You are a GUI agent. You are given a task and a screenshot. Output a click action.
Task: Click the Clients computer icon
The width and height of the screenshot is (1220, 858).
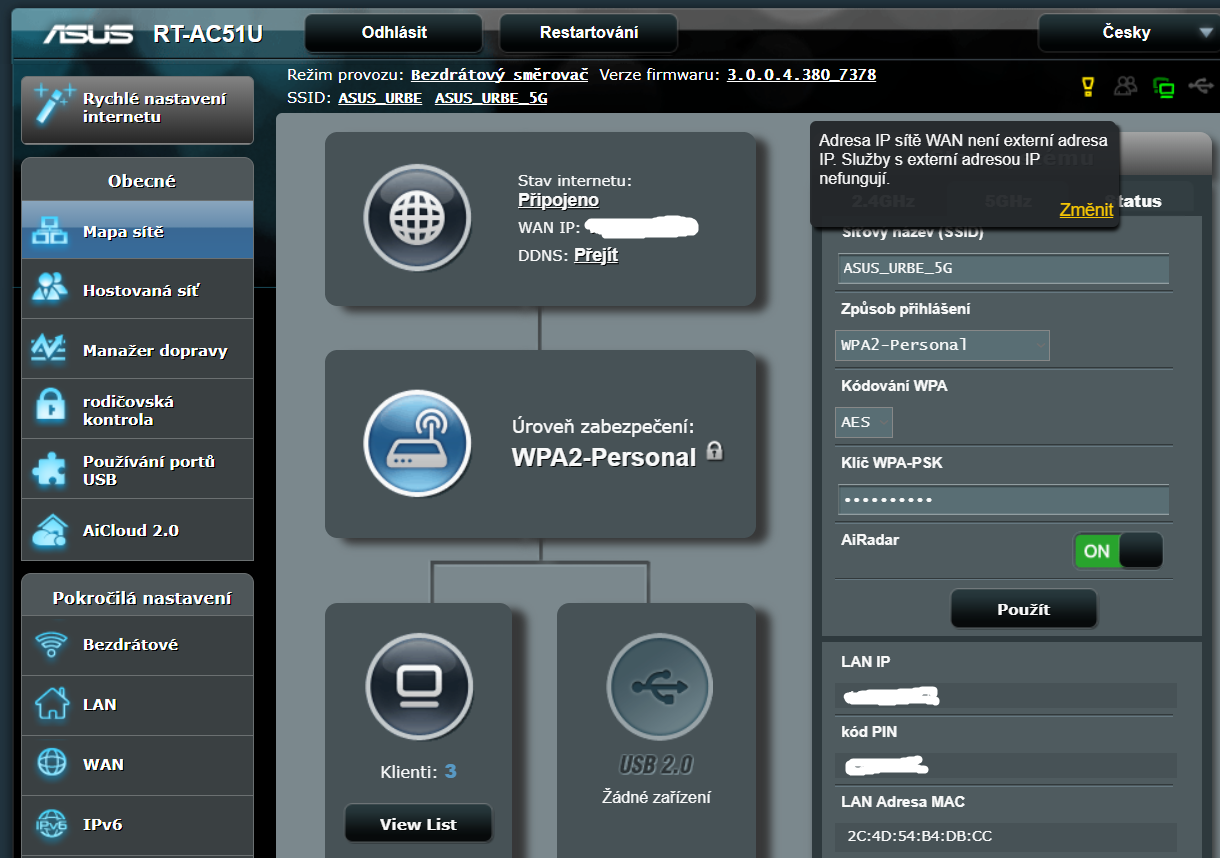pyautogui.click(x=418, y=686)
